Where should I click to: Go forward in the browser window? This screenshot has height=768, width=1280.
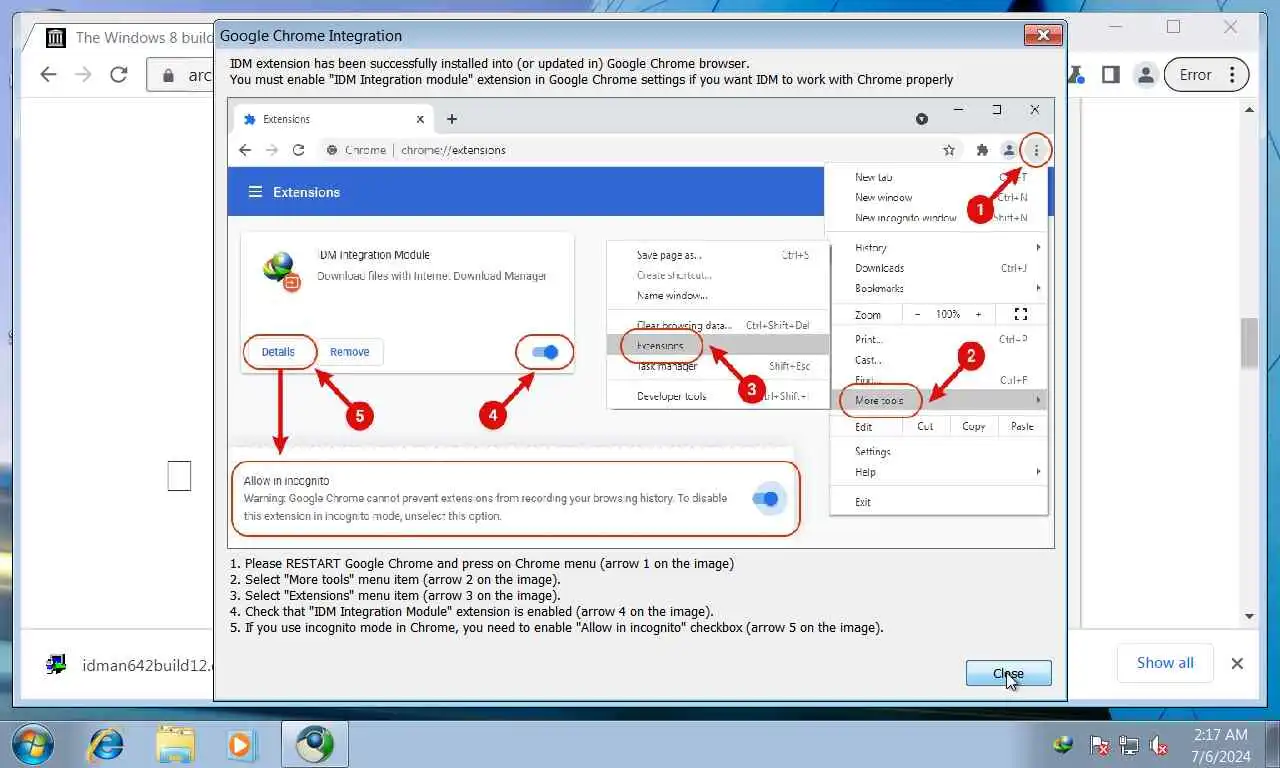(83, 75)
